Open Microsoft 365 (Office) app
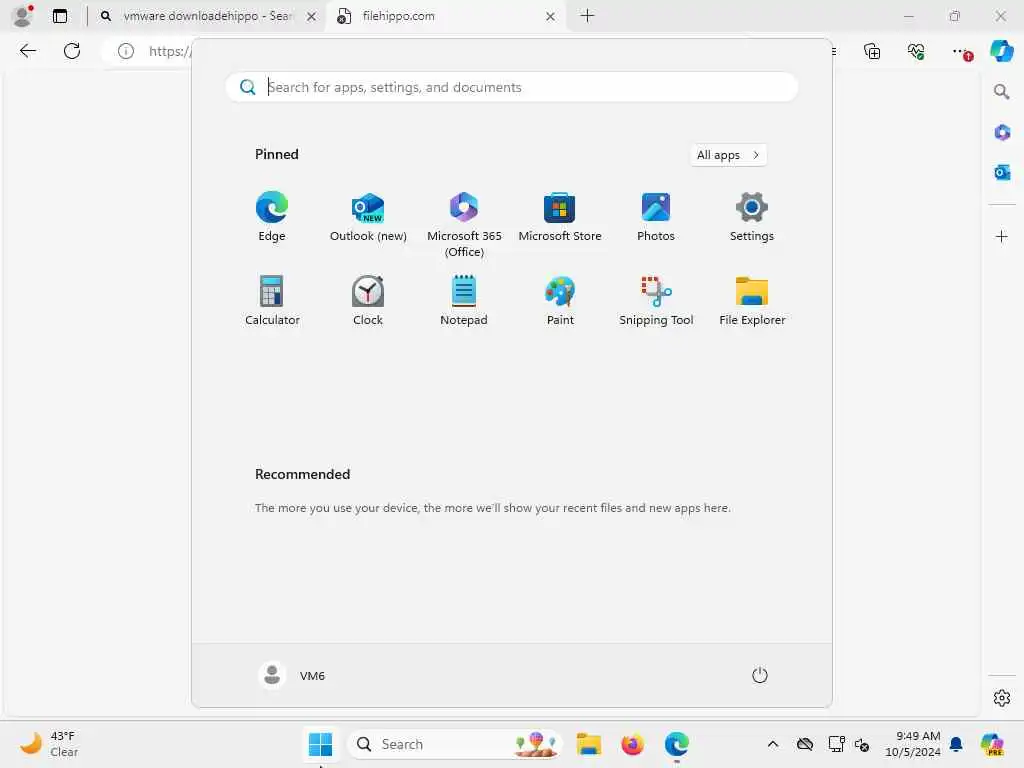This screenshot has height=768, width=1024. coord(464,225)
